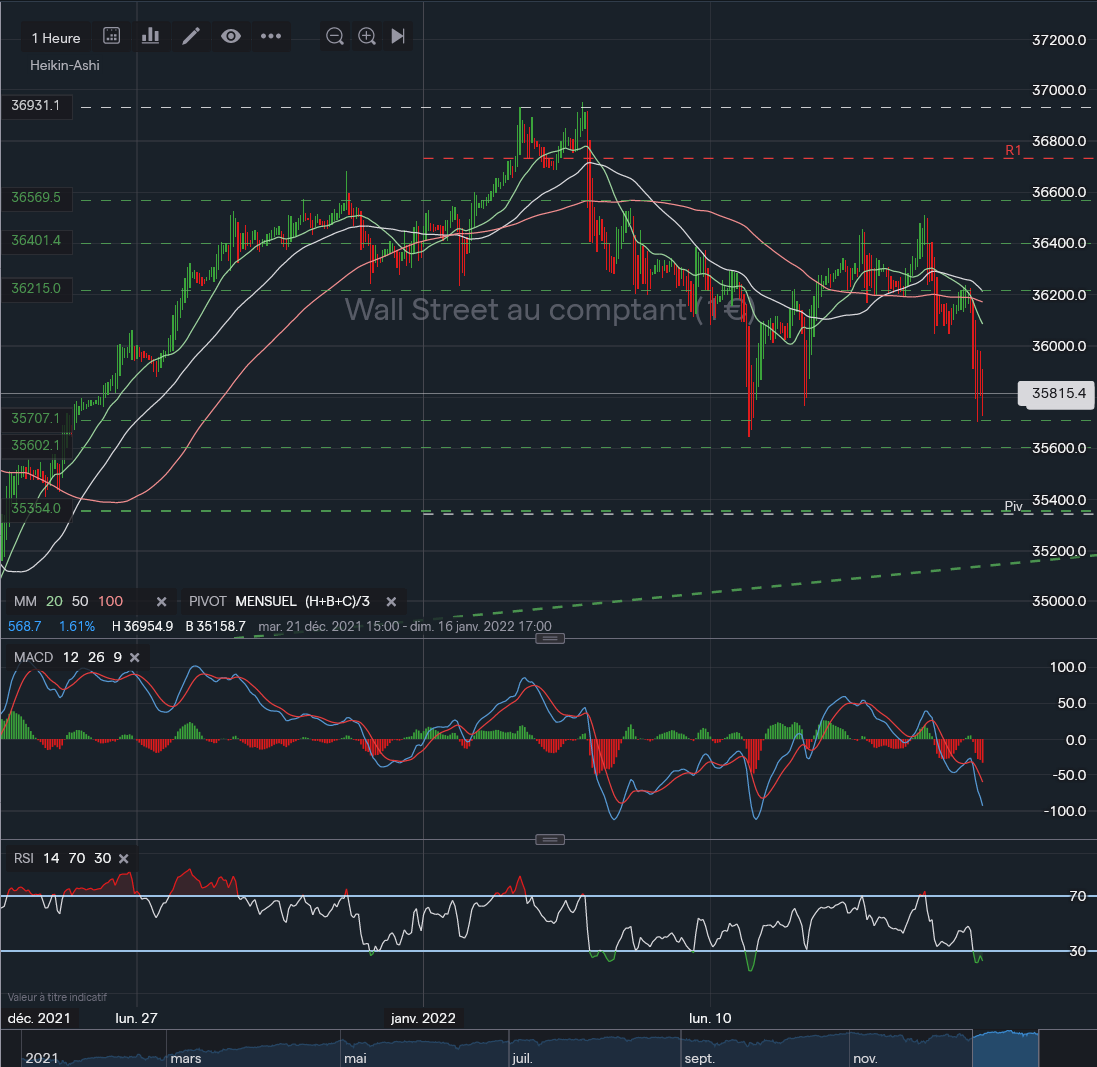Open MM 20 50 100 settings
Screen dimensions: 1097x1067
click(70, 602)
